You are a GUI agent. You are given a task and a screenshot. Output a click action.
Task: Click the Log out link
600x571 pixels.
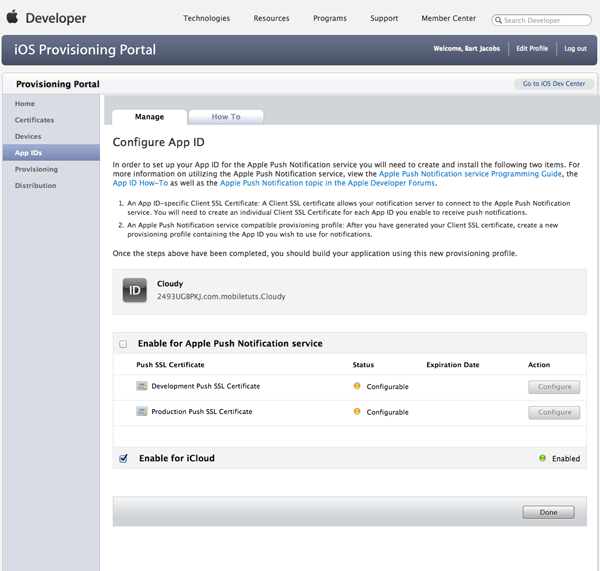(575, 49)
